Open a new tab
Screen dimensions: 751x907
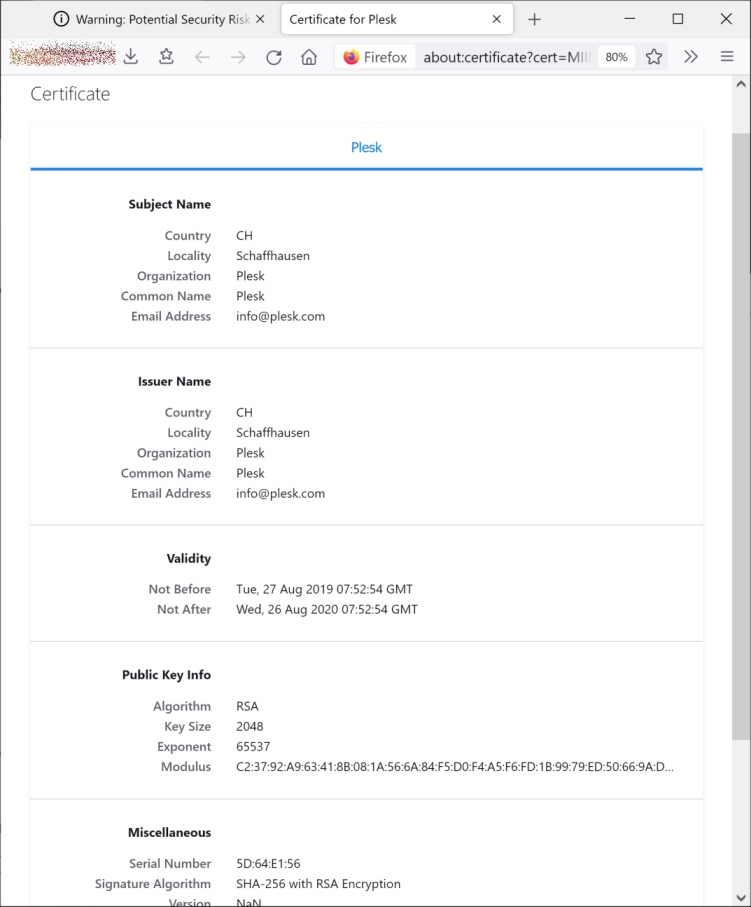pyautogui.click(x=534, y=19)
